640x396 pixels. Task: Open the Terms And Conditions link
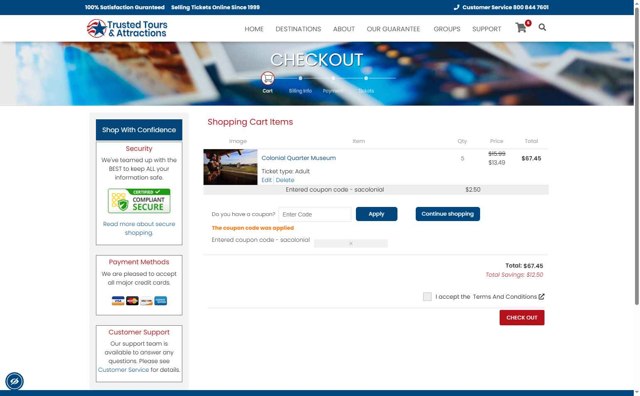point(504,297)
